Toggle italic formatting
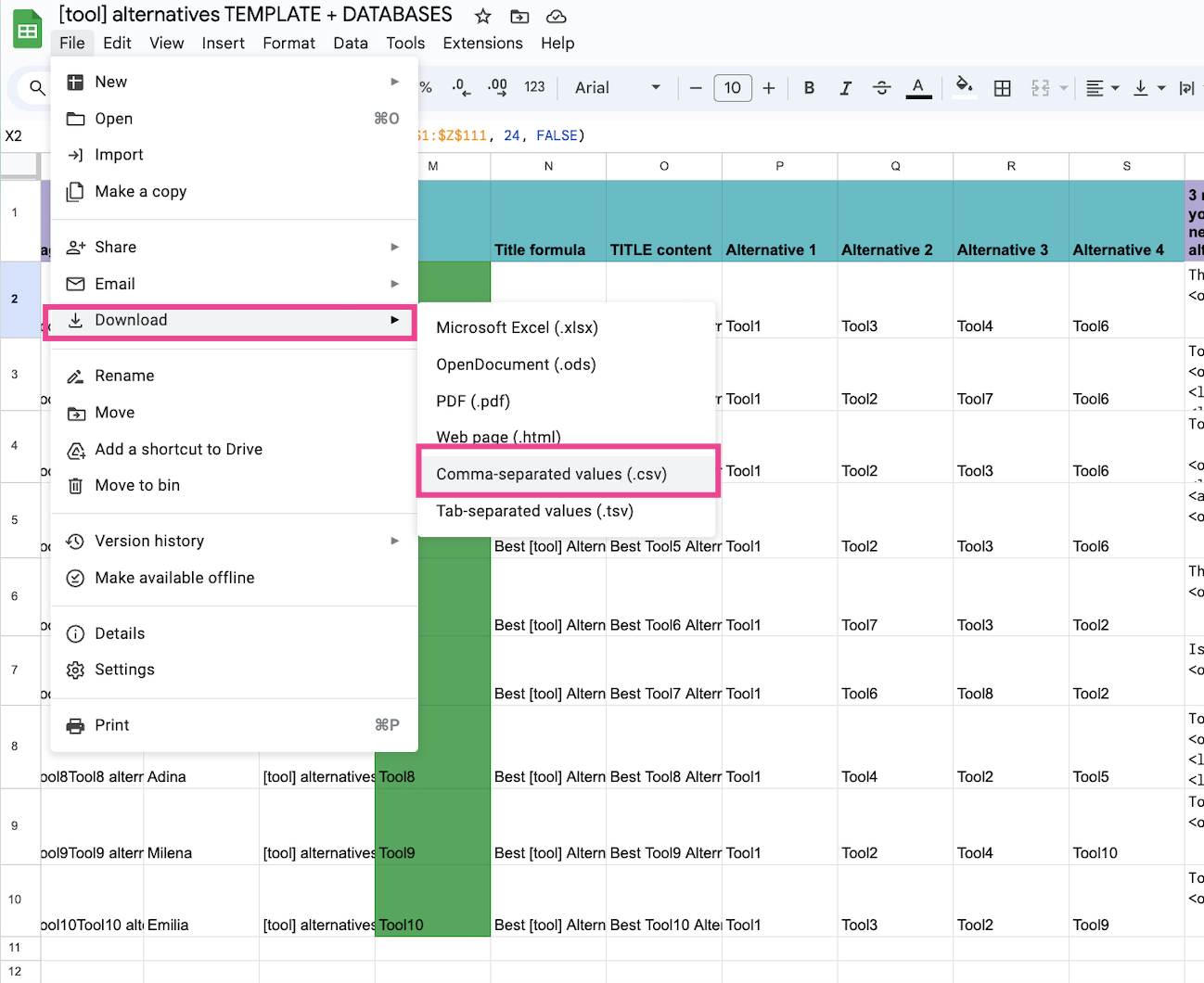Screen dimensions: 1204x983 (845, 88)
